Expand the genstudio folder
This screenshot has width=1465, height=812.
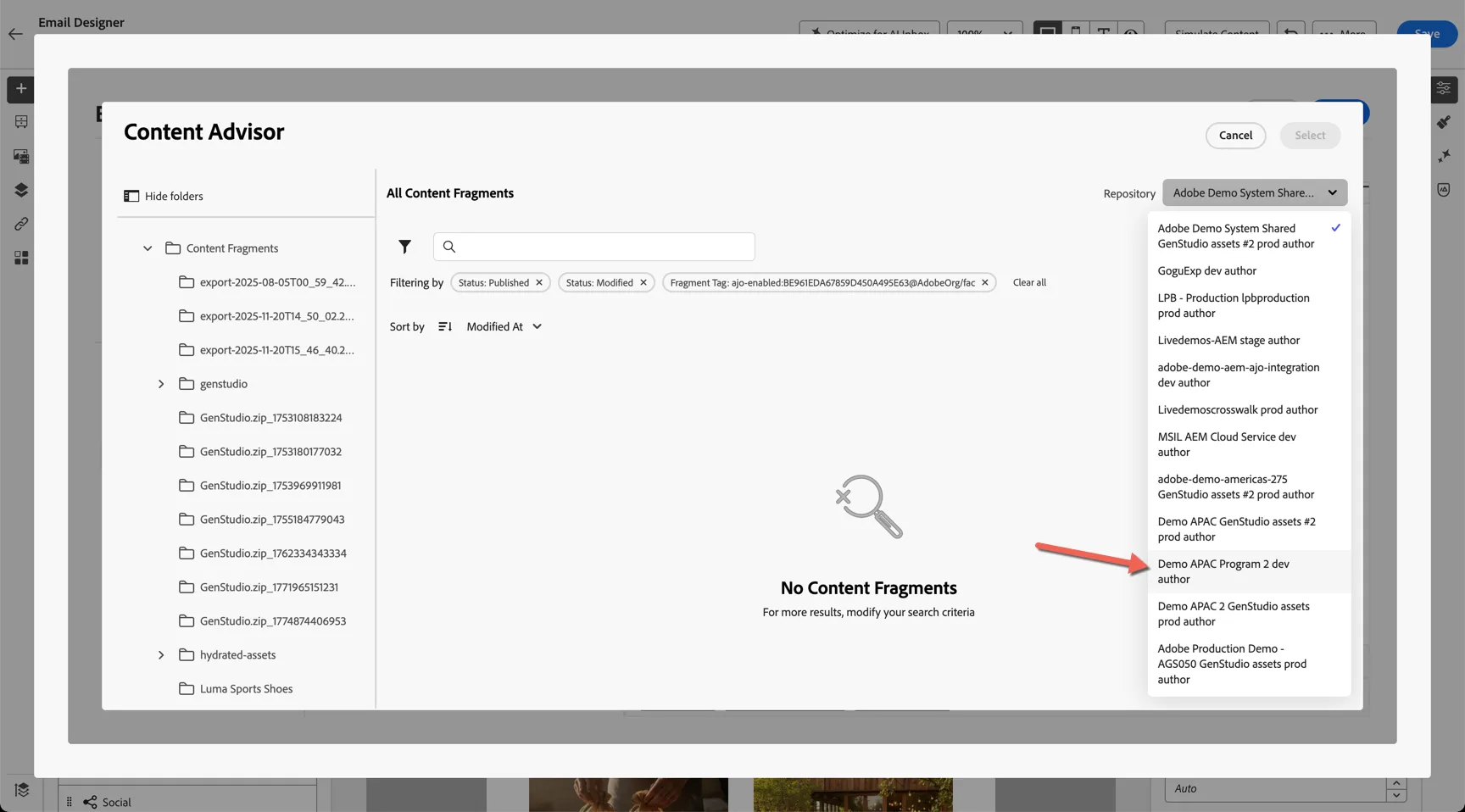coord(161,384)
